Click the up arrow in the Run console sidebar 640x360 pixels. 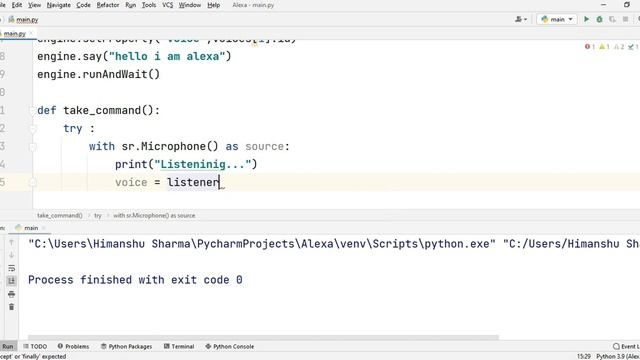(11, 242)
